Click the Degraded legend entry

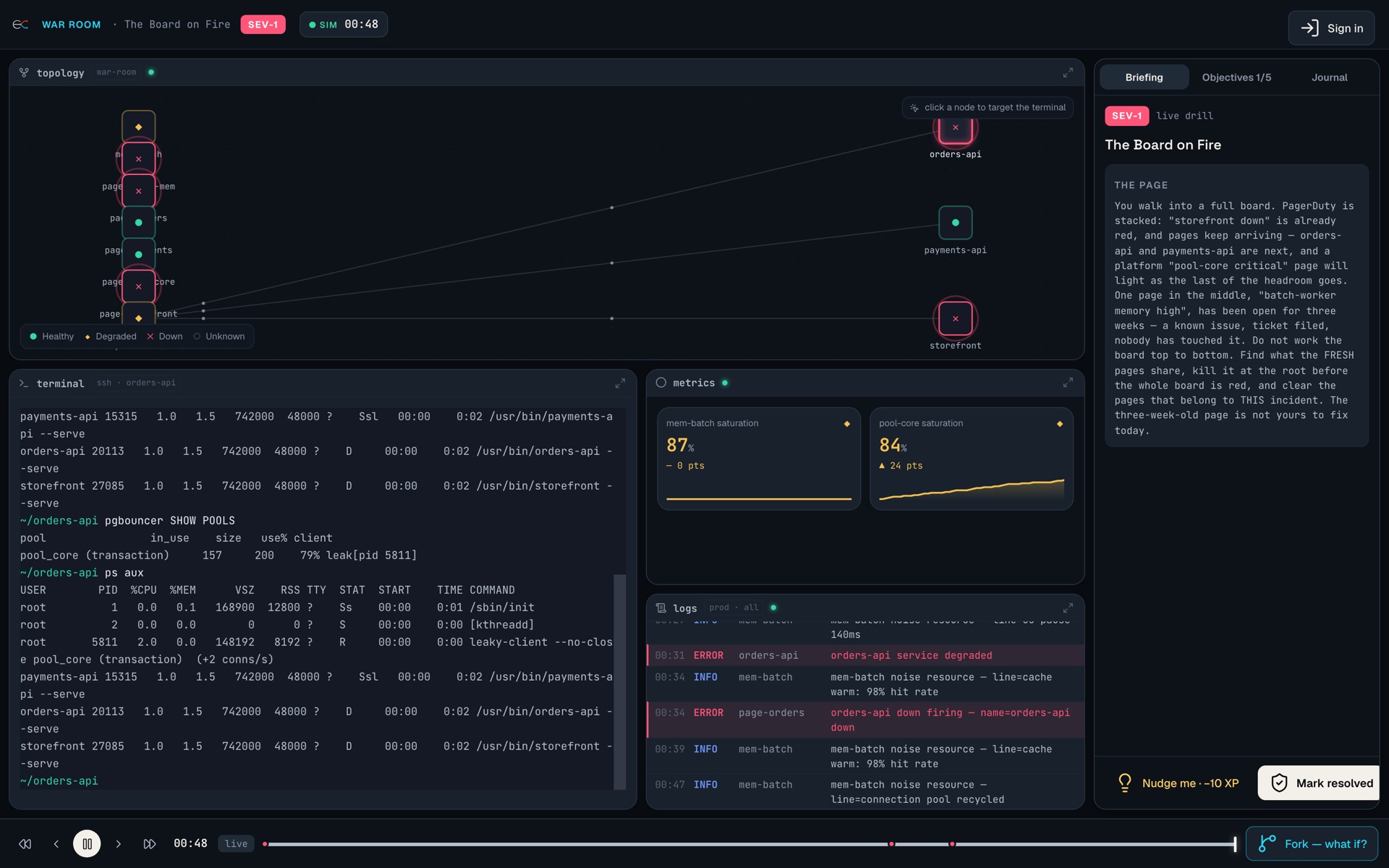110,336
